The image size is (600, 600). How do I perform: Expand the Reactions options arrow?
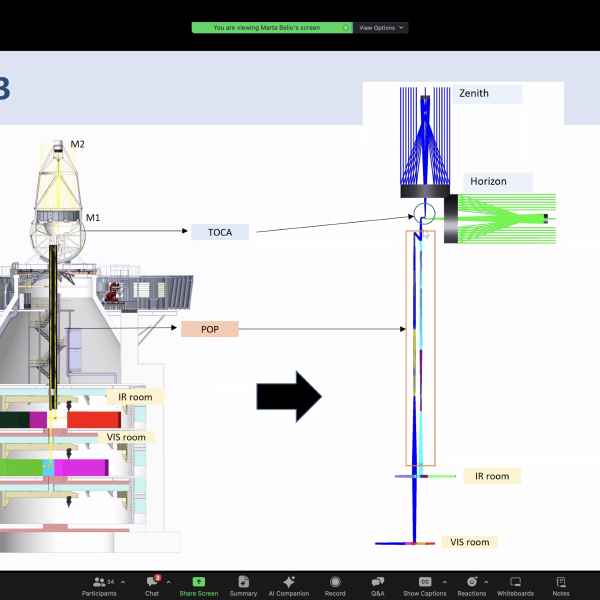(x=489, y=581)
